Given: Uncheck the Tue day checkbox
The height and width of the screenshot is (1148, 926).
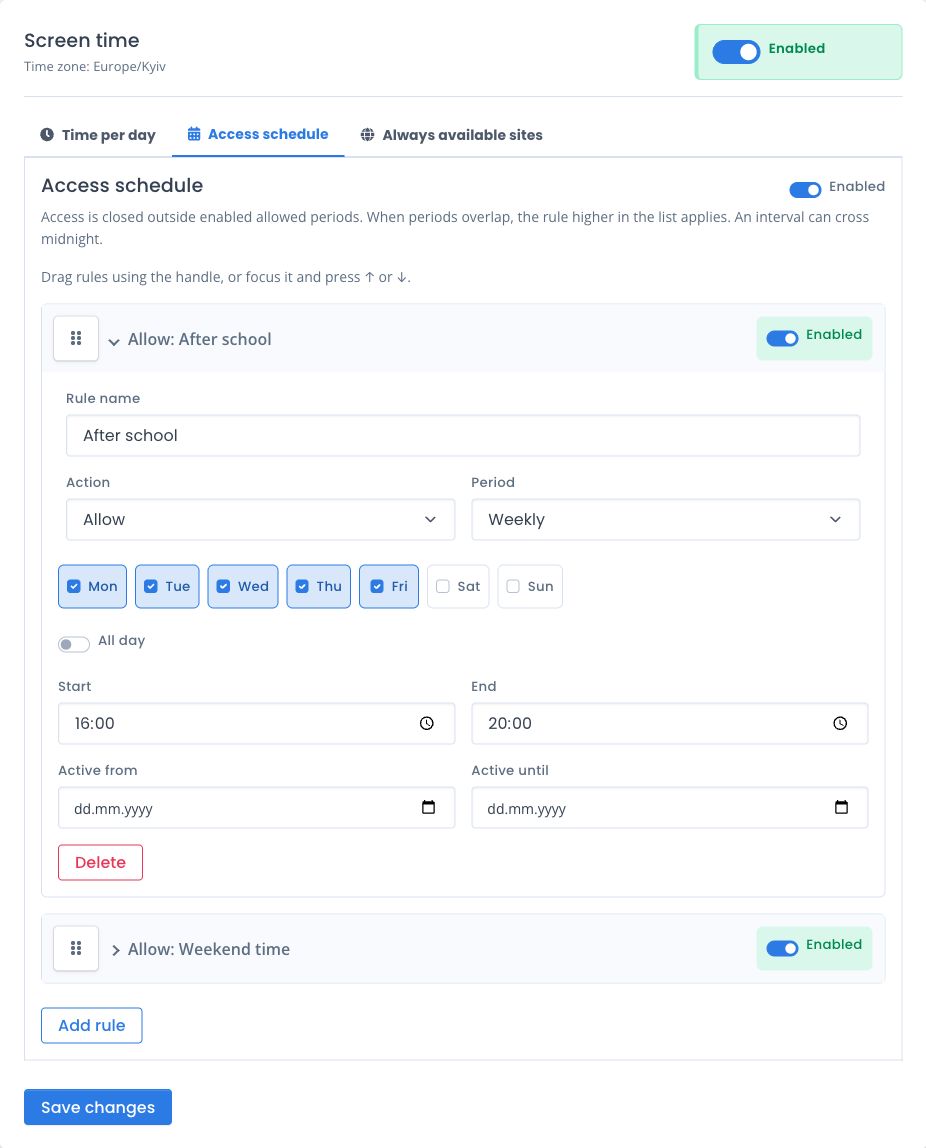Looking at the screenshot, I should click(x=151, y=586).
